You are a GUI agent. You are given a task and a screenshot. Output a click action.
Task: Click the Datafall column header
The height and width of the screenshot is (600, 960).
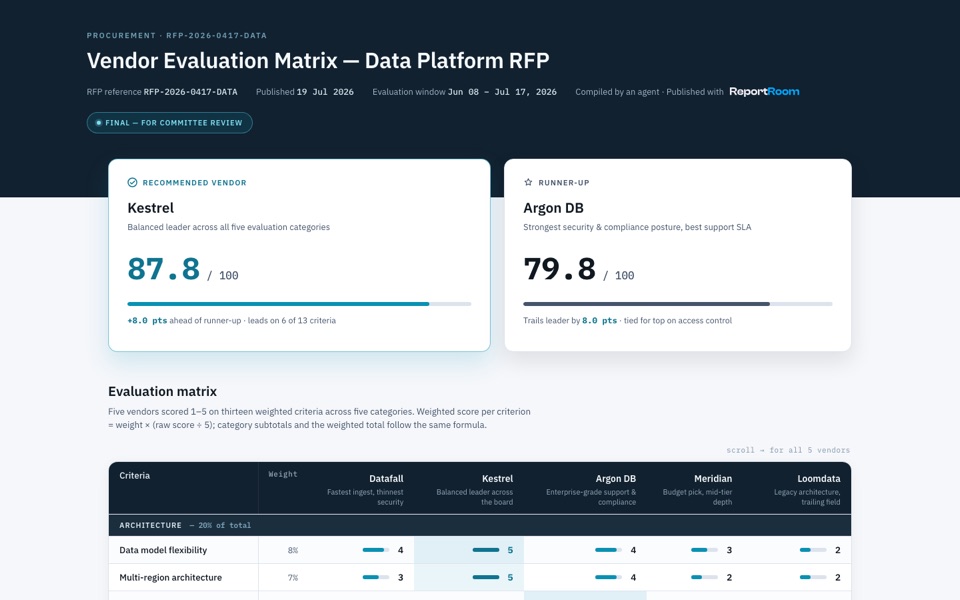click(363, 490)
